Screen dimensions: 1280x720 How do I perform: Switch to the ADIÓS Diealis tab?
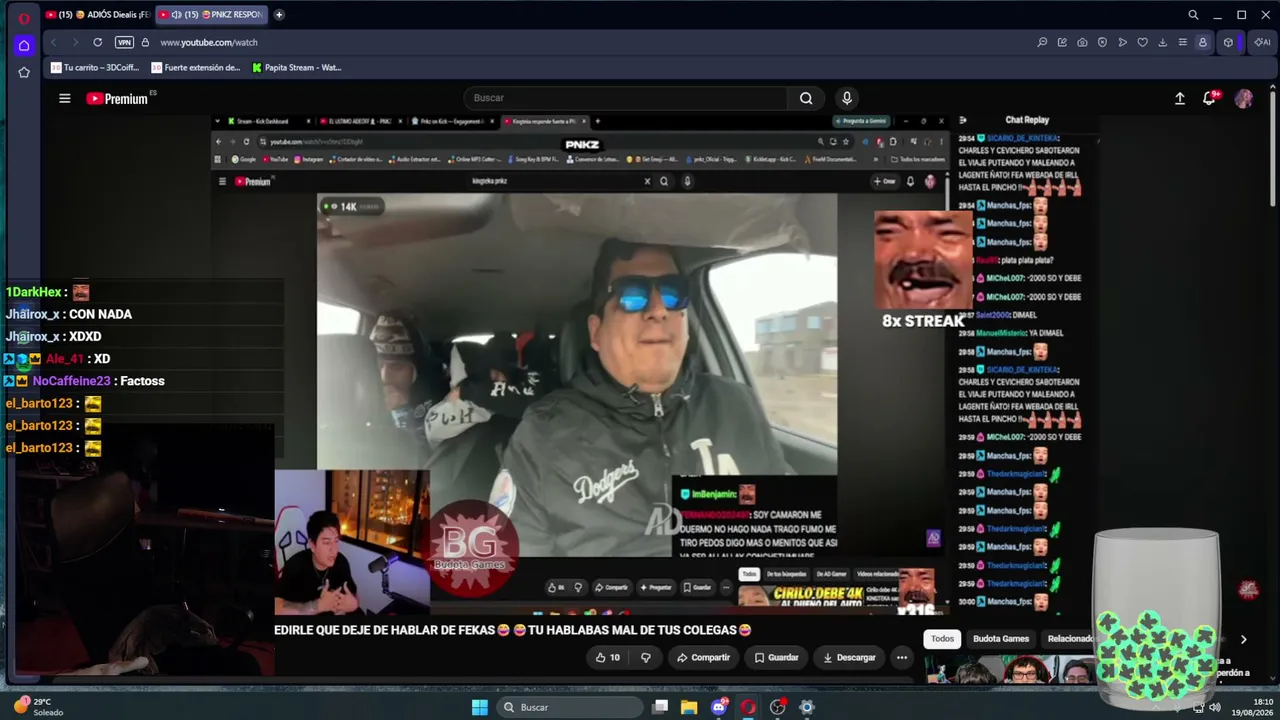(97, 15)
